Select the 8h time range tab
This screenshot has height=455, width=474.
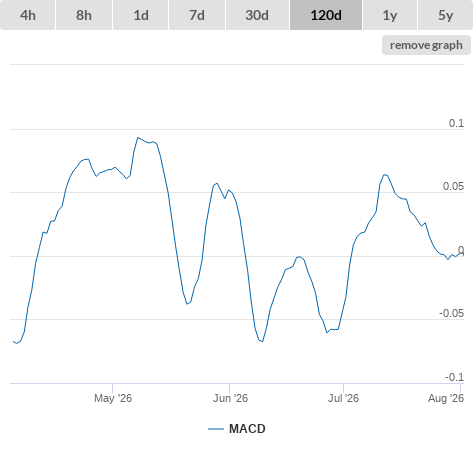(84, 15)
